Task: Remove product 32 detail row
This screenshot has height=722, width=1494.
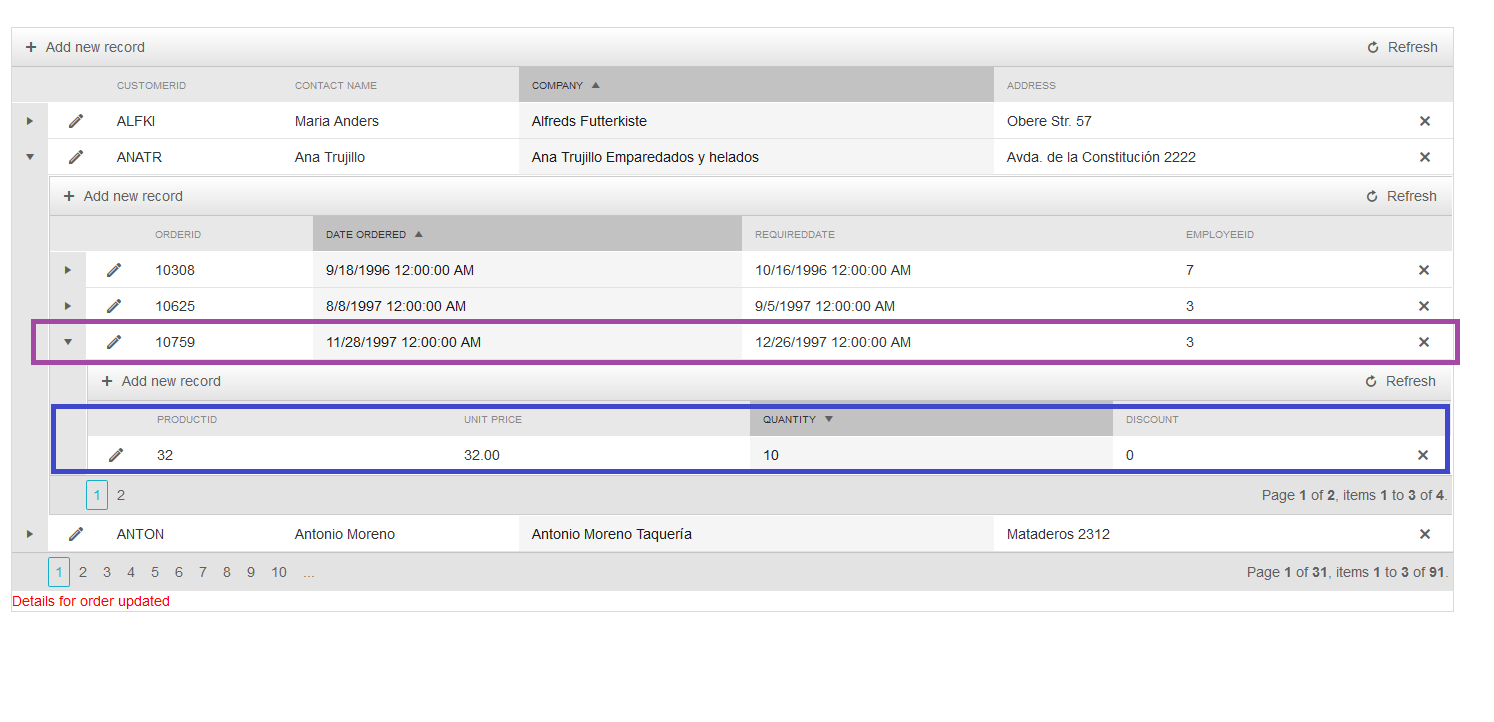Action: click(x=1423, y=455)
